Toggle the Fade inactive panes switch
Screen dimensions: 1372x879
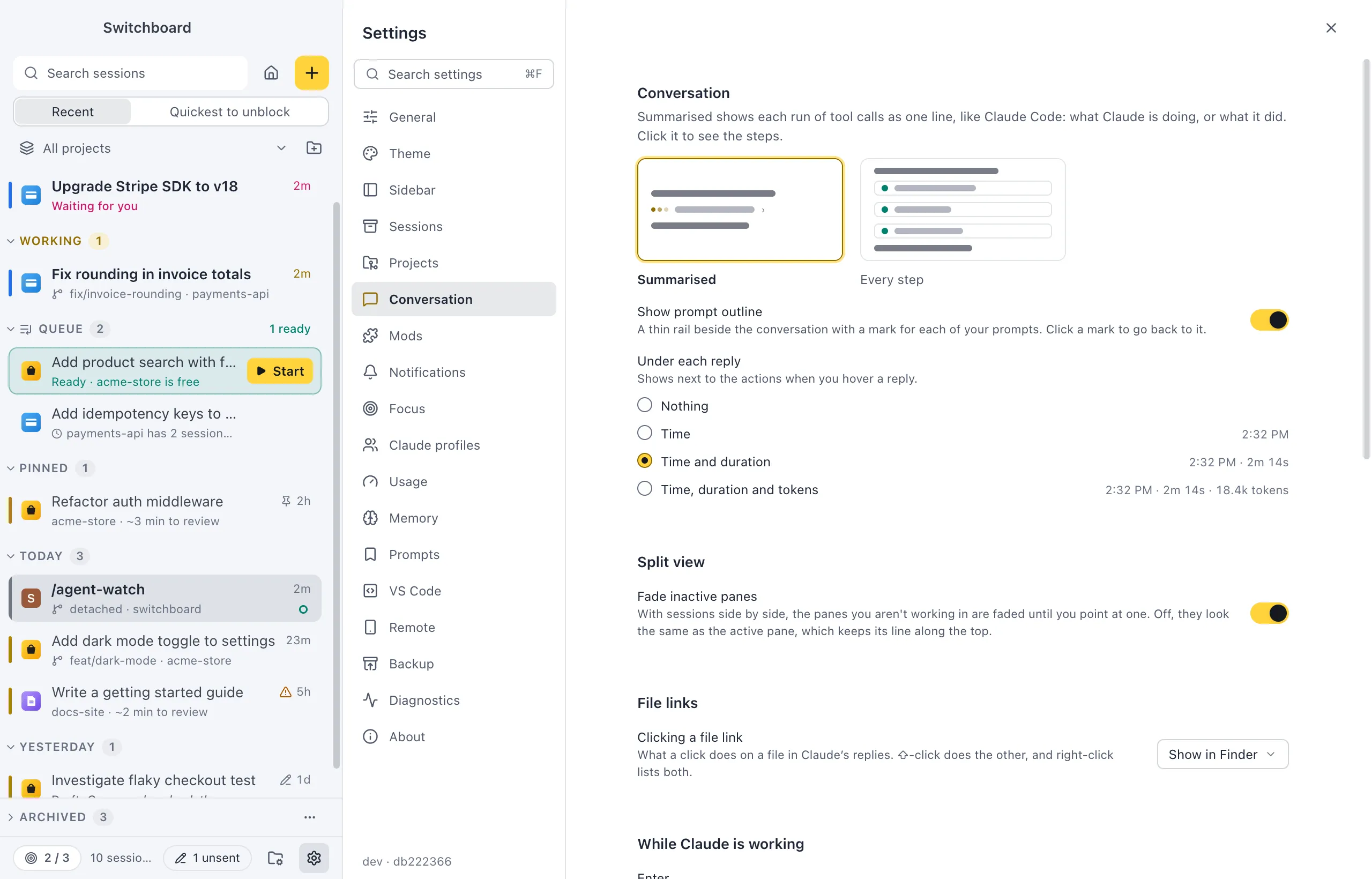(x=1269, y=614)
